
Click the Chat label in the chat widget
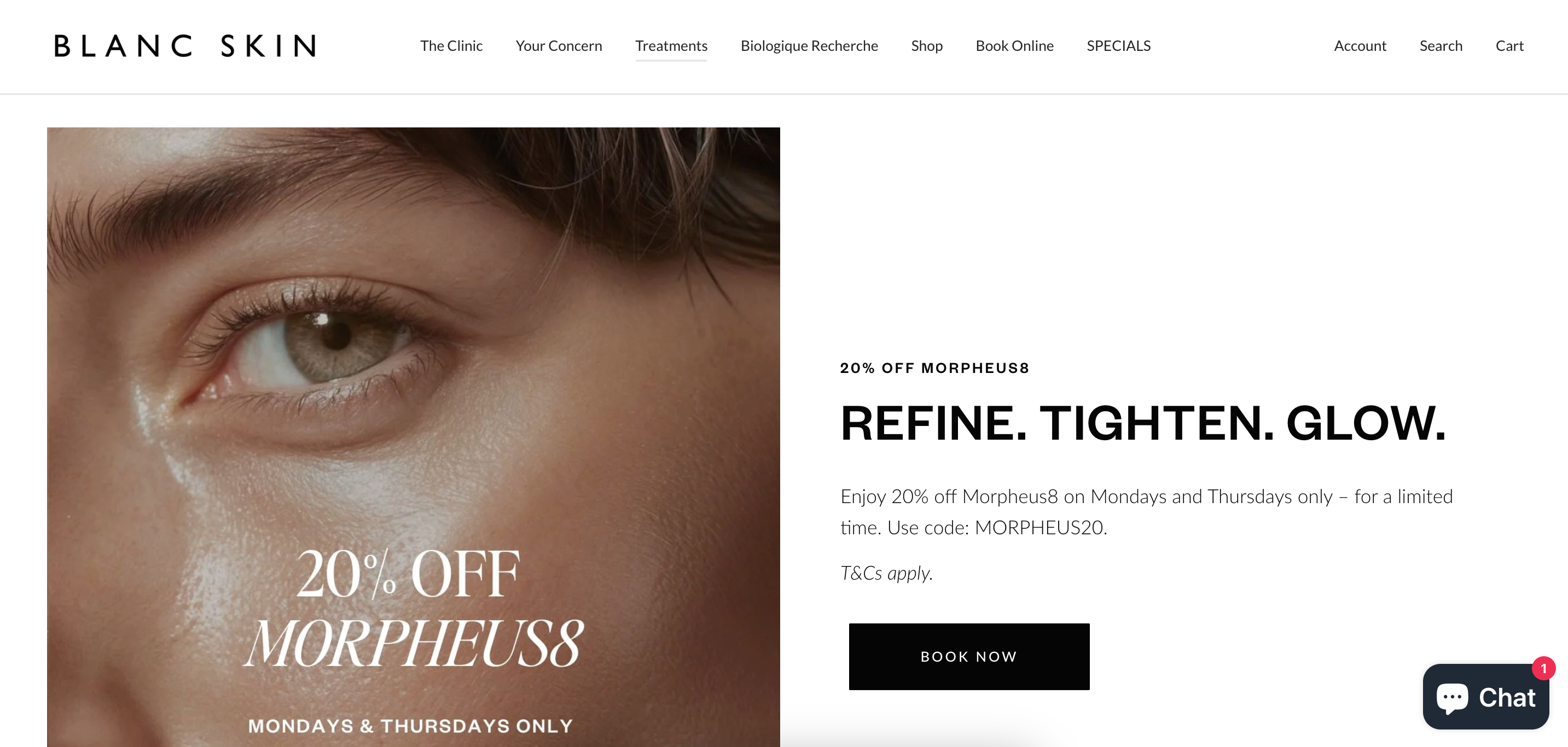[1507, 698]
